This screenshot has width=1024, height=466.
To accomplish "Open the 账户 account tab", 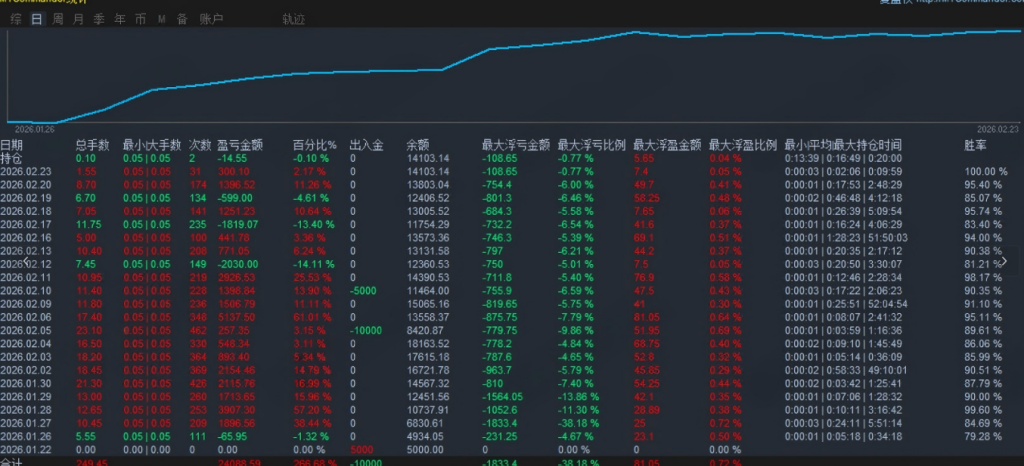I will click(211, 20).
